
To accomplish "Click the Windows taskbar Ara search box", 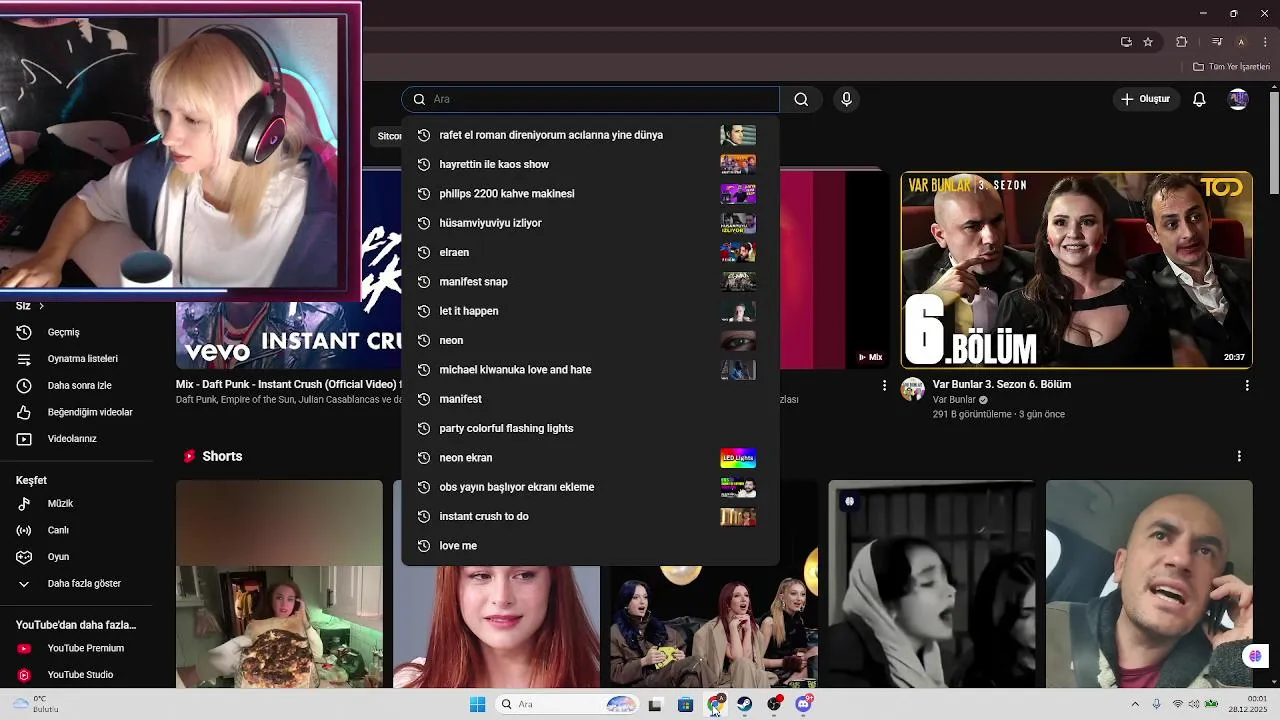I will tap(567, 704).
